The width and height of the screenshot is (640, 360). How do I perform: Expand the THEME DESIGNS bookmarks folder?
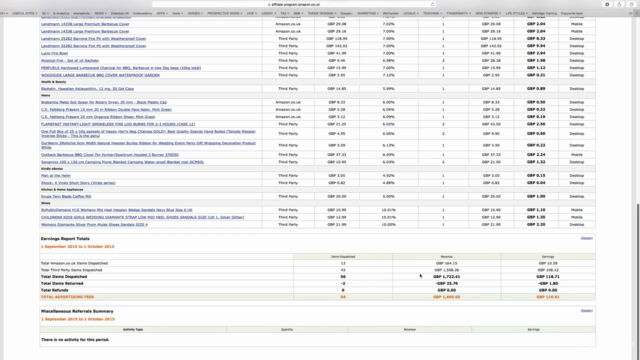tap(322, 13)
